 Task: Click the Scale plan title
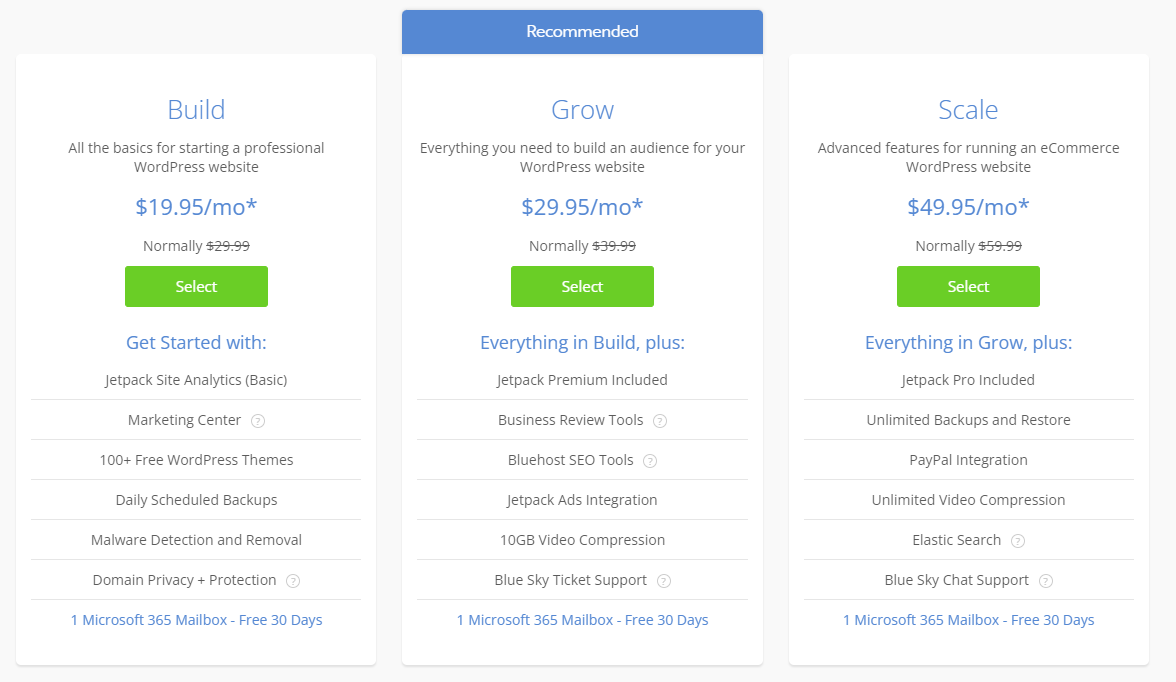click(x=968, y=110)
